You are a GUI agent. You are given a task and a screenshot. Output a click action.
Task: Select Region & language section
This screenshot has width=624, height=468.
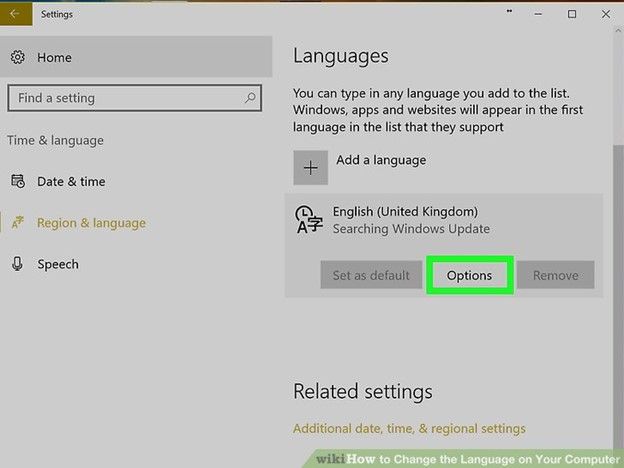[x=92, y=223]
